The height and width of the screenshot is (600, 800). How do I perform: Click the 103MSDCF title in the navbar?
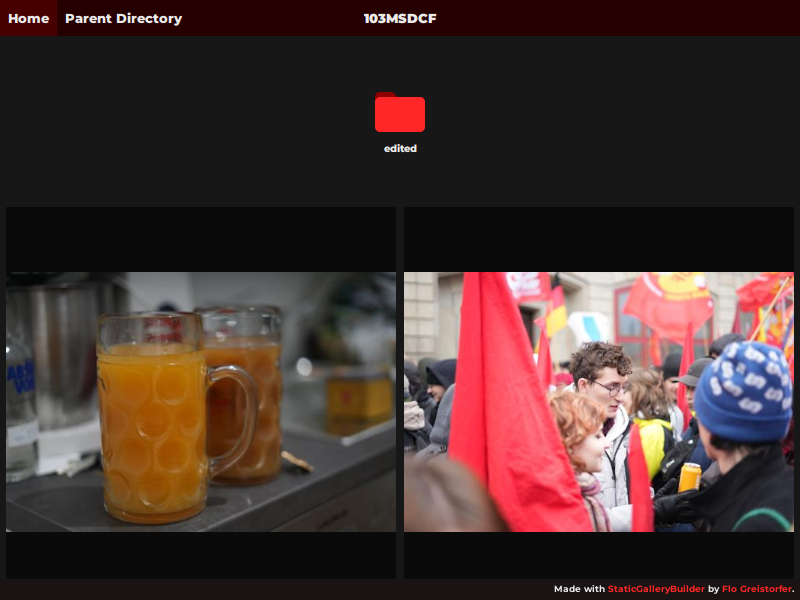click(x=400, y=18)
